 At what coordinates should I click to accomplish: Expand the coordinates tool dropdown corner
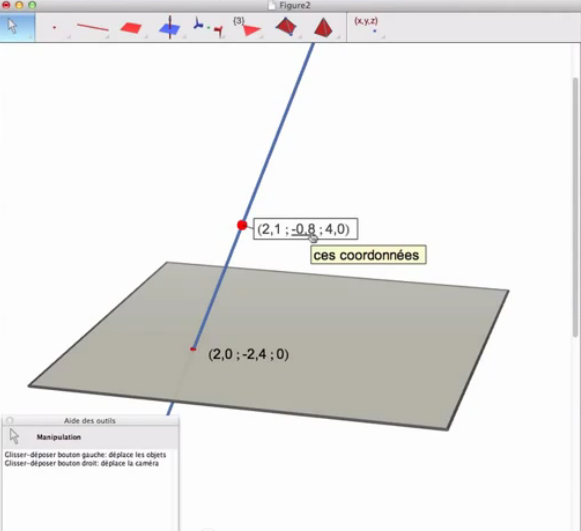383,37
